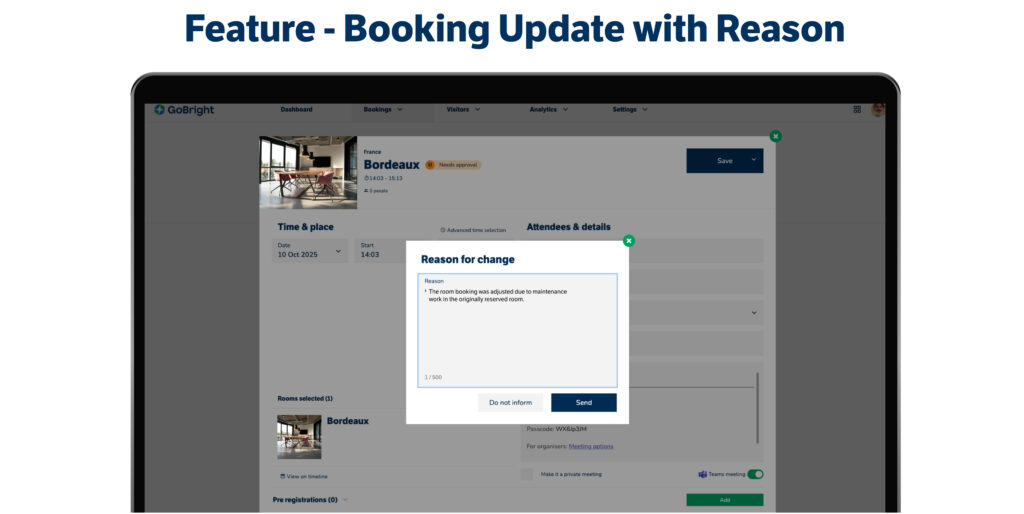1024x514 pixels.
Task: Click the Do not inform button
Action: click(x=510, y=402)
